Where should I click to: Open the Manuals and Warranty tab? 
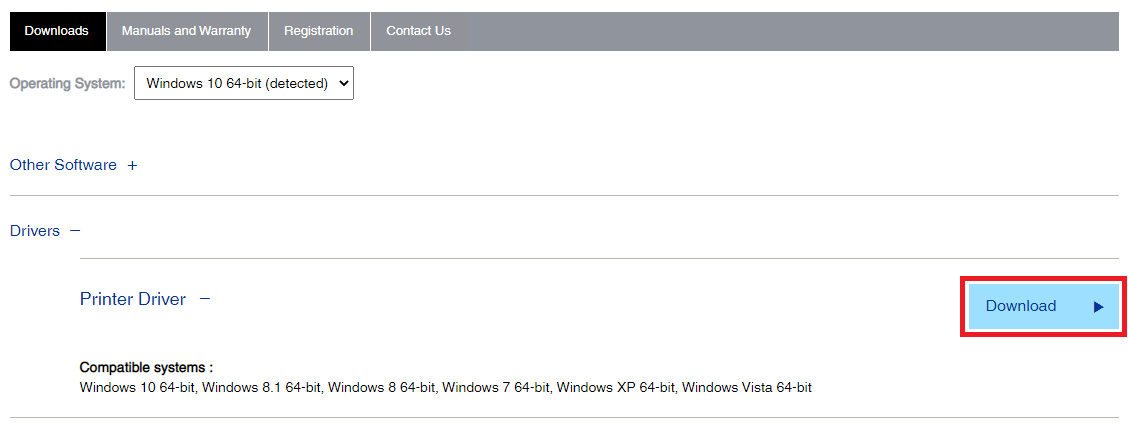coord(187,31)
